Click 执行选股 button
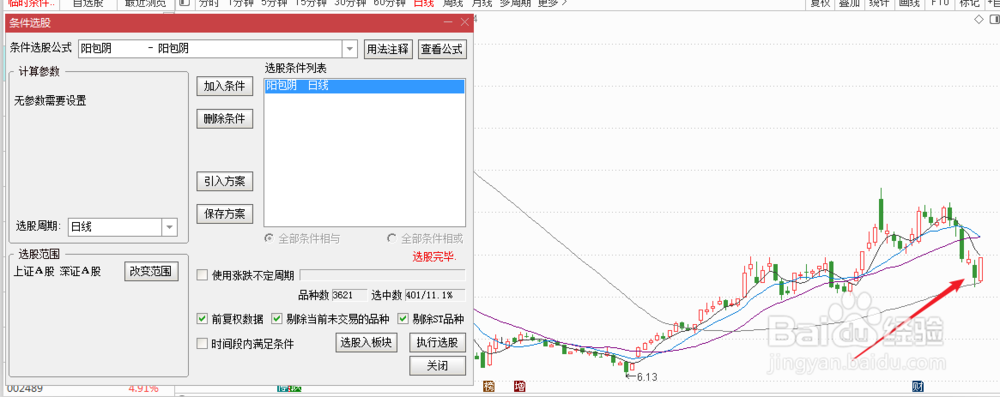1000x397 pixels. tap(437, 343)
